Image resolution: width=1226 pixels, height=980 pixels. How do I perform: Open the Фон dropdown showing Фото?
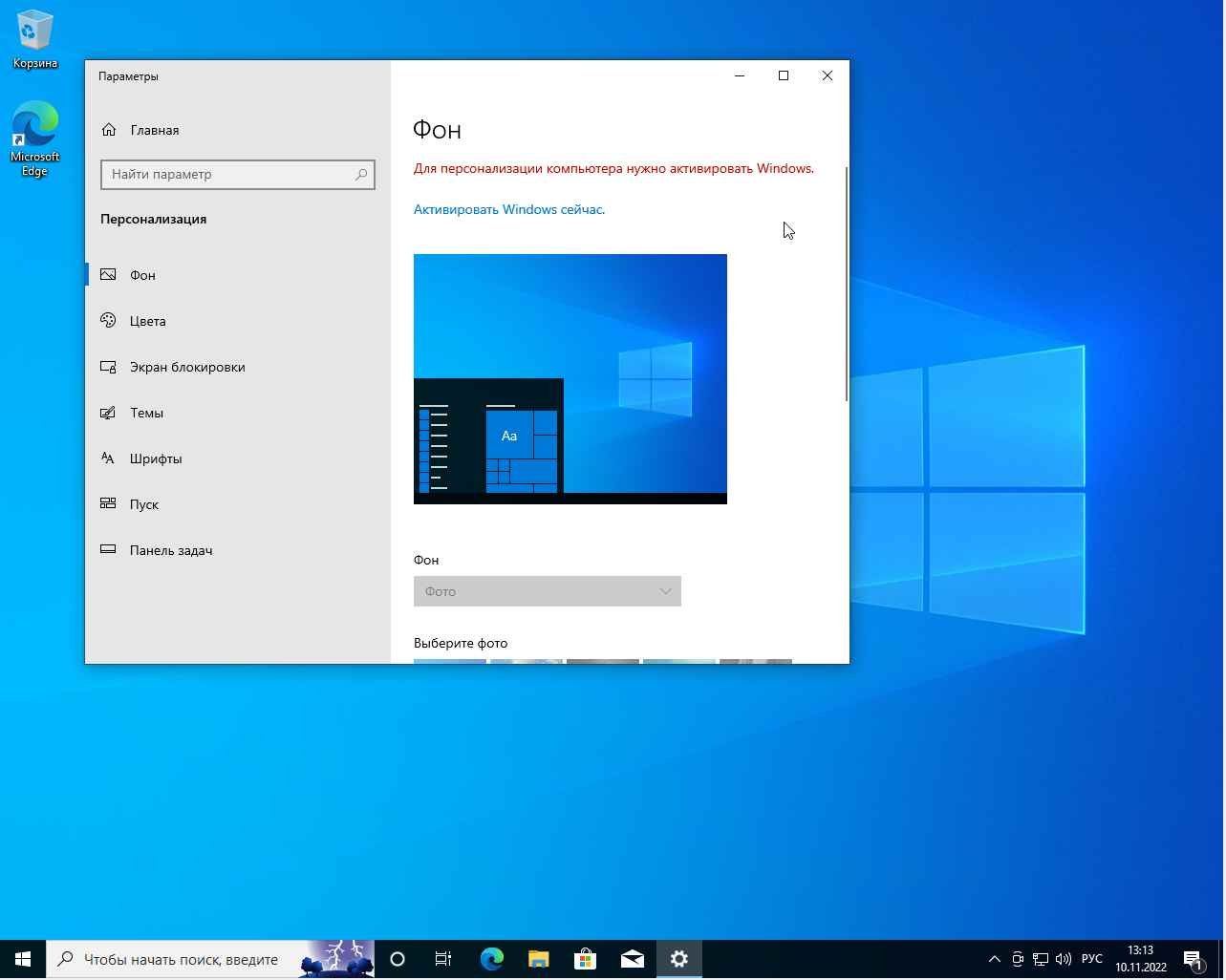[x=548, y=591]
